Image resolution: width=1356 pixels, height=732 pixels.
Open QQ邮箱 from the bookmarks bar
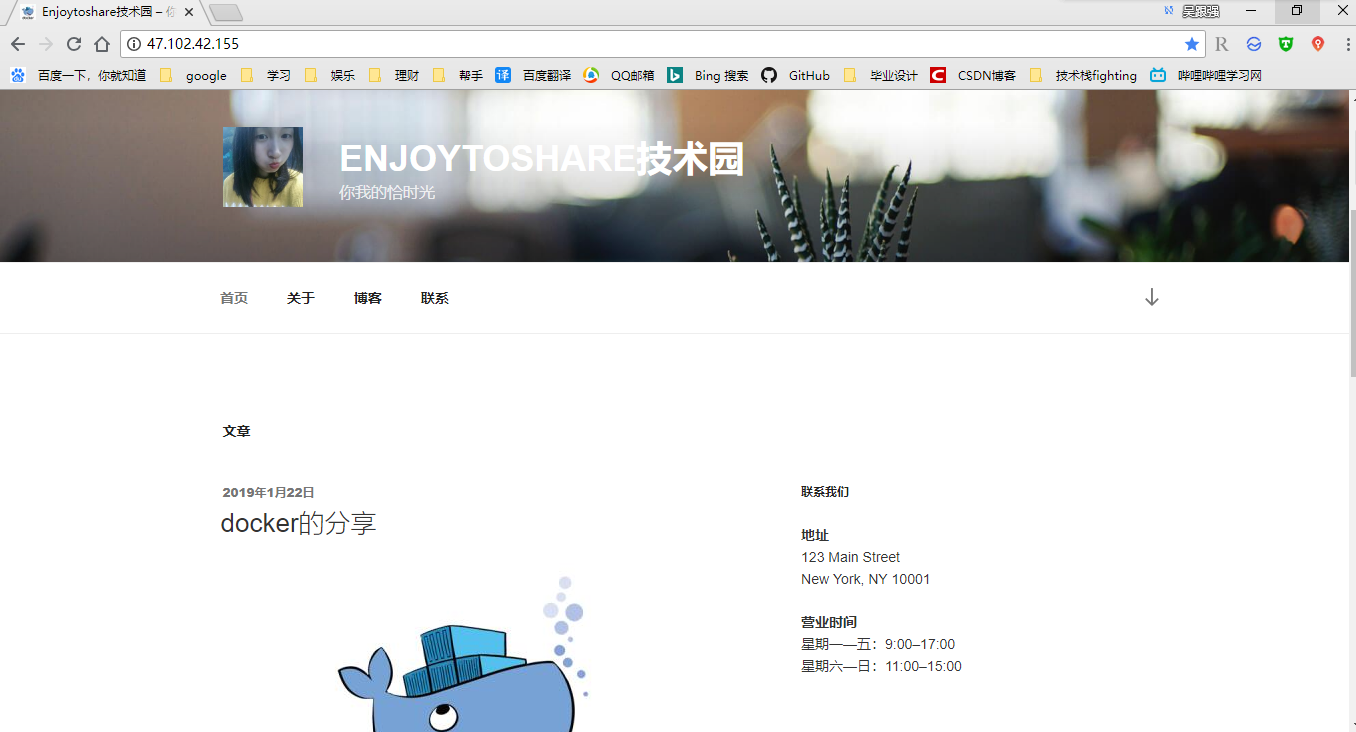pos(630,75)
